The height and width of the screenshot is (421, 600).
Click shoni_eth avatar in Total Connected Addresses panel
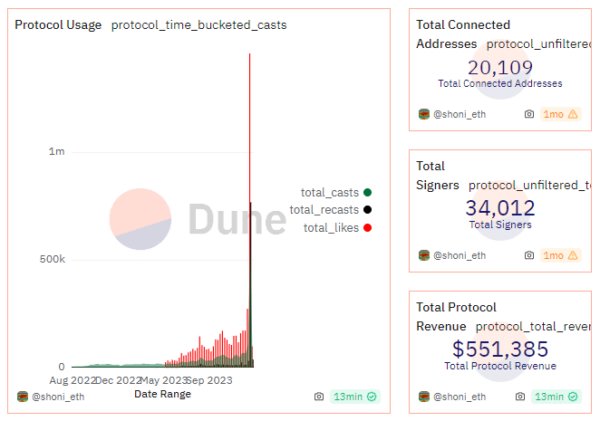[424, 114]
